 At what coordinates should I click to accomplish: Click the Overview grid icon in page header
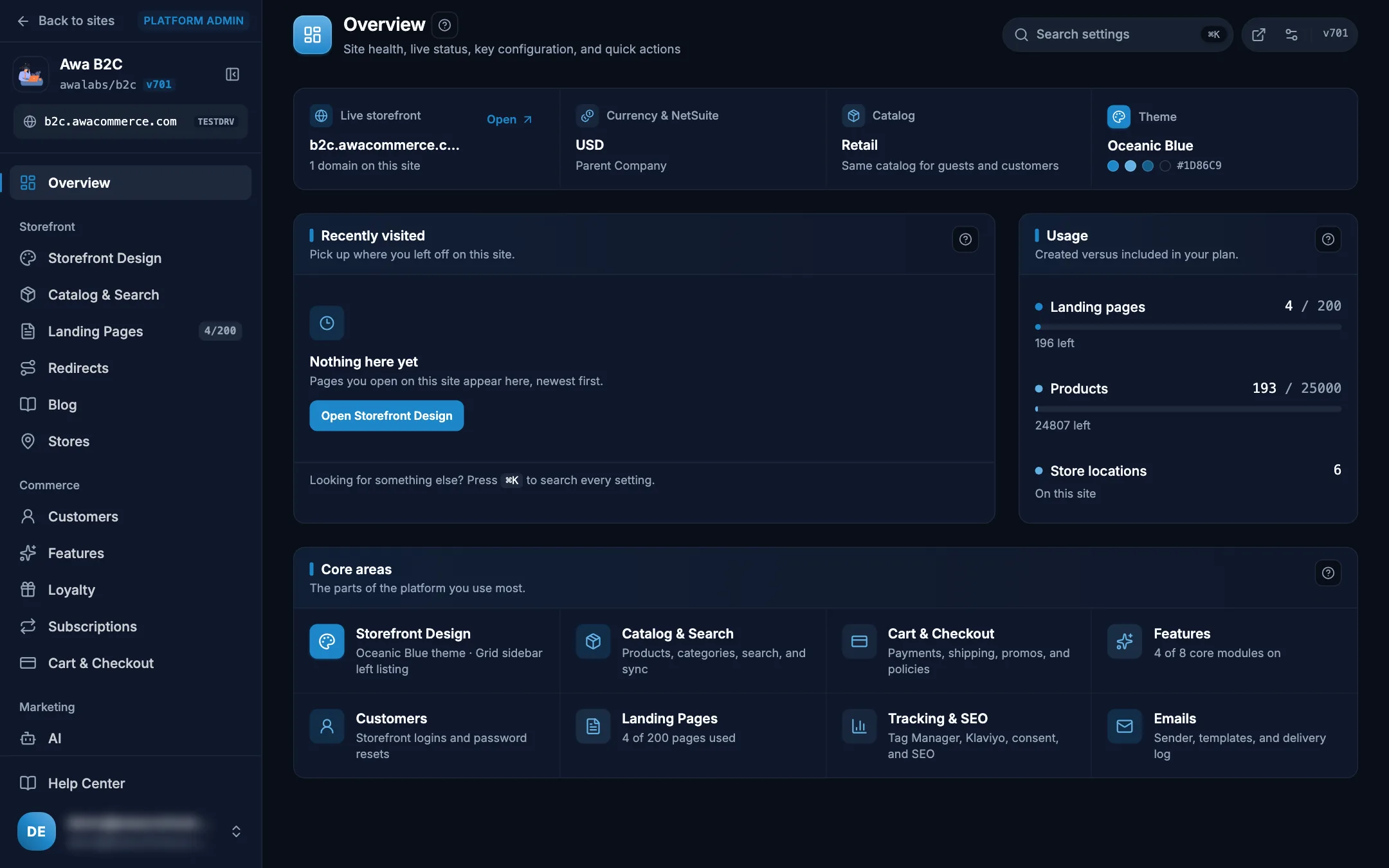point(313,35)
